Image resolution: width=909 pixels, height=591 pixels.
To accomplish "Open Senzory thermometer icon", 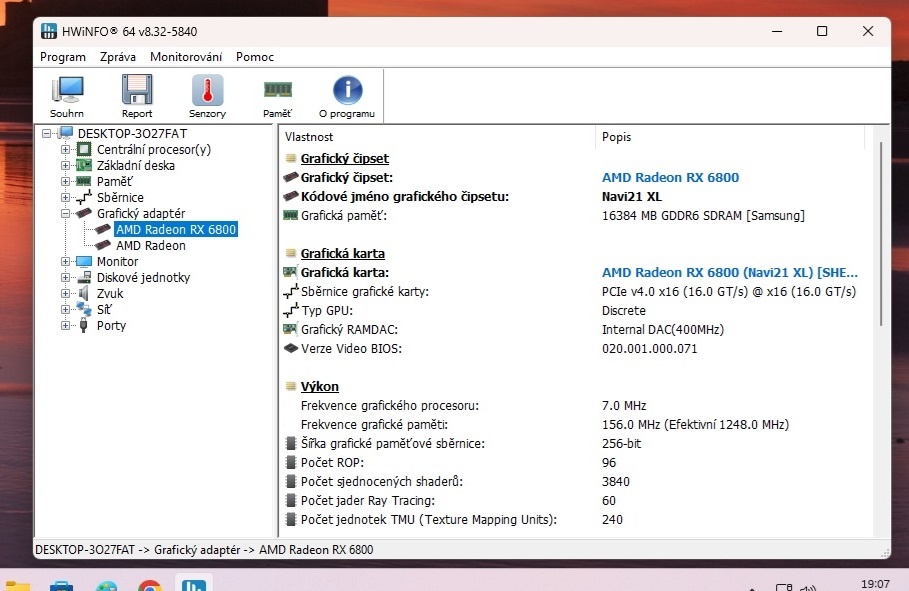I will (207, 96).
